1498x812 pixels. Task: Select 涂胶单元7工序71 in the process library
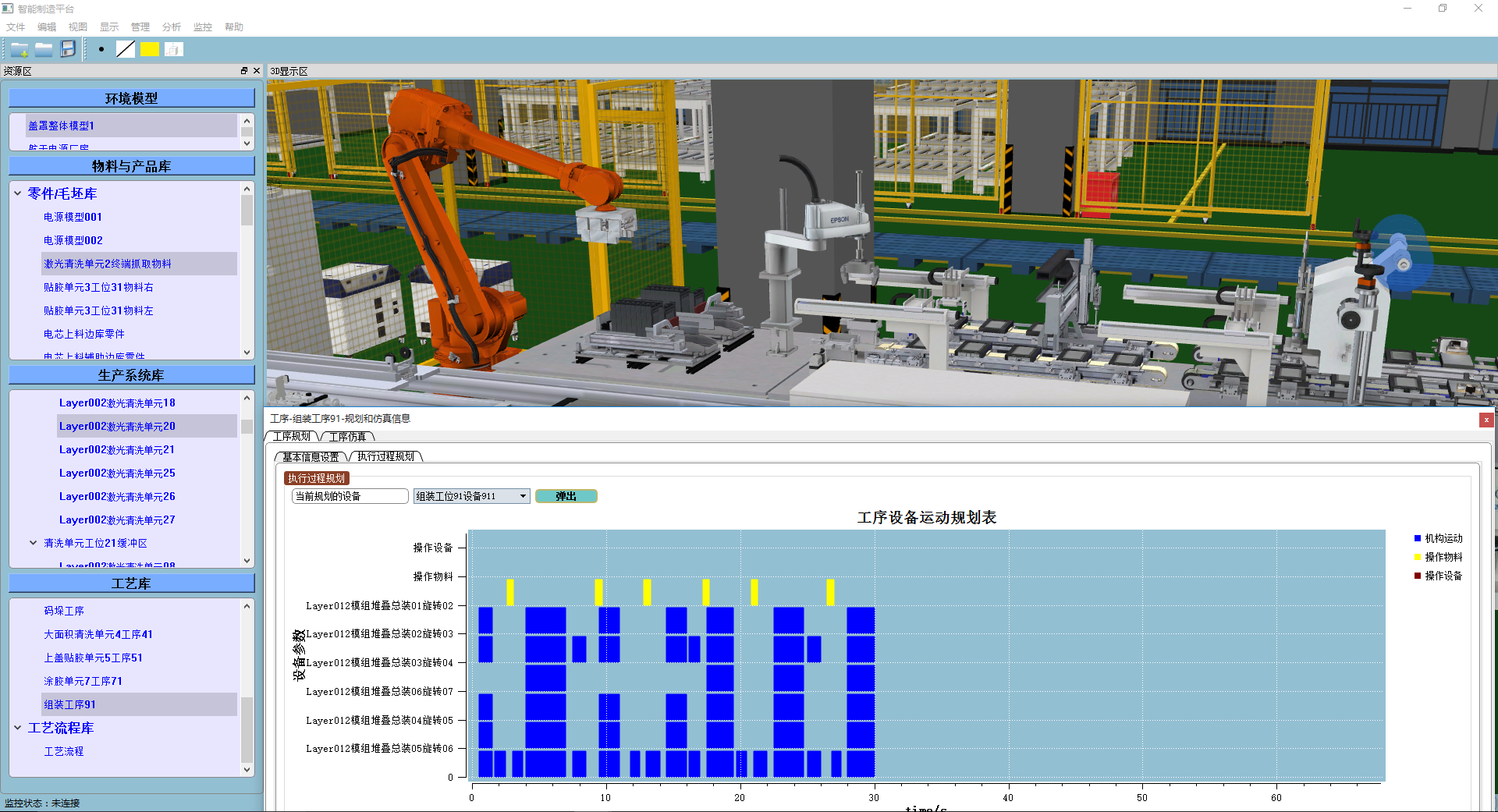83,681
